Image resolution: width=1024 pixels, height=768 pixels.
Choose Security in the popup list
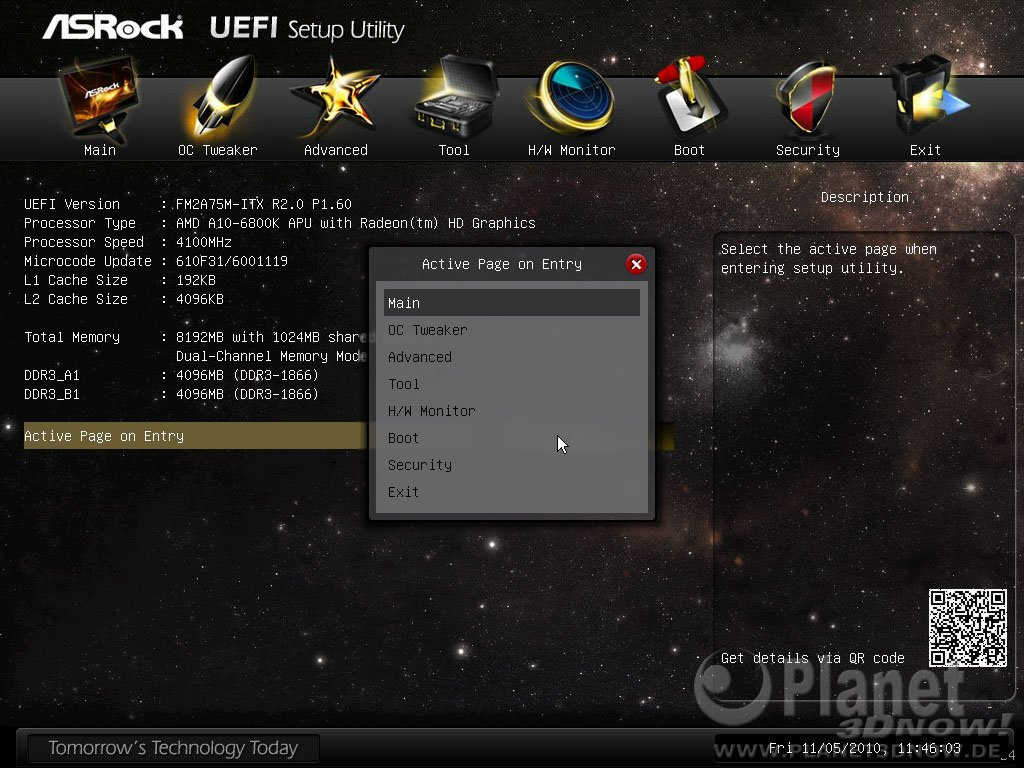point(511,465)
